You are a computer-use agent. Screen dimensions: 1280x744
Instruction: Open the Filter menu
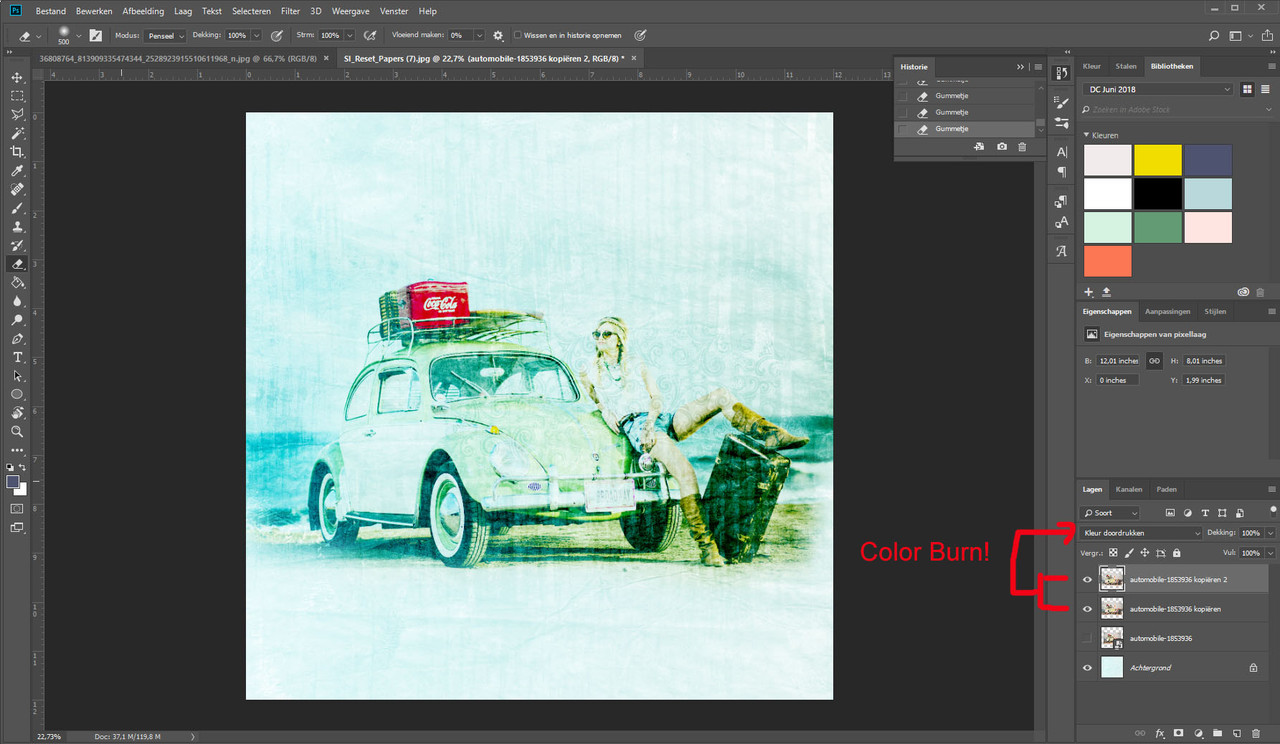coord(290,11)
